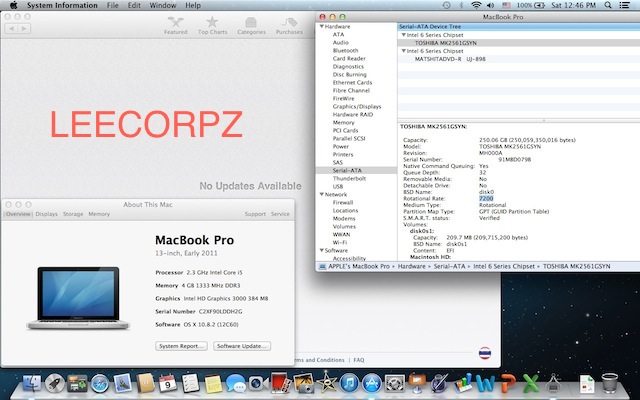Open Microsoft PowerPoint P icon
The height and width of the screenshot is (400, 640).
coord(508,384)
